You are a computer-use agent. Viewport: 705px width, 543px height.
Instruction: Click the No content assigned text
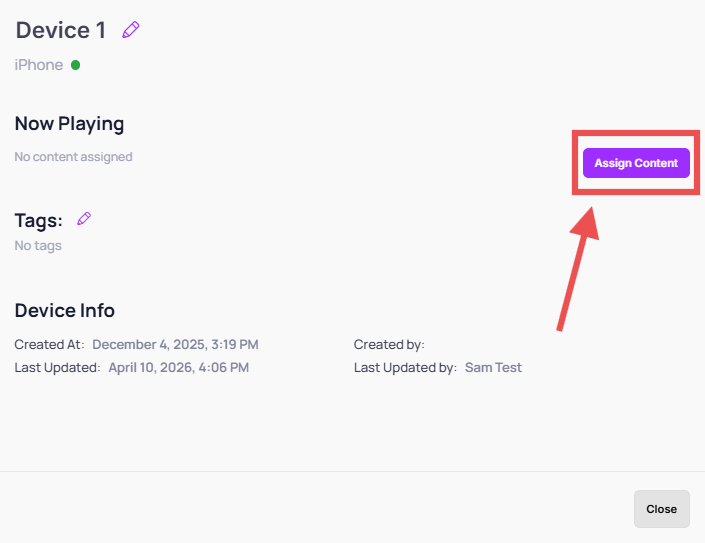point(73,157)
